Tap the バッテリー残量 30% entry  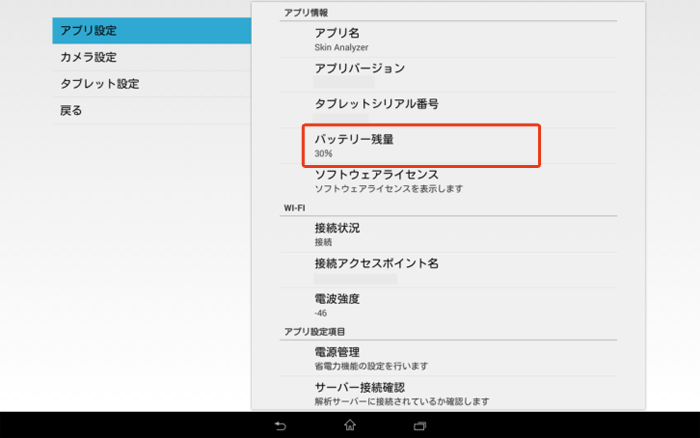pos(421,146)
